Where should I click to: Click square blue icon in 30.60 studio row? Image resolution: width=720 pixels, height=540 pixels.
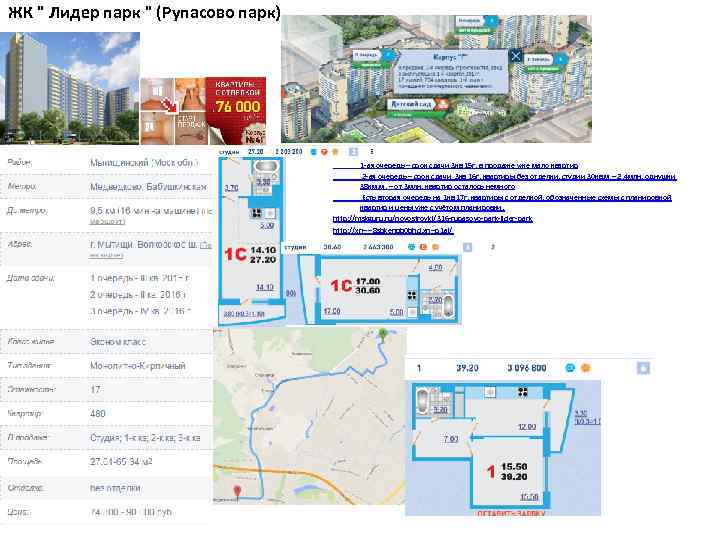pos(467,247)
